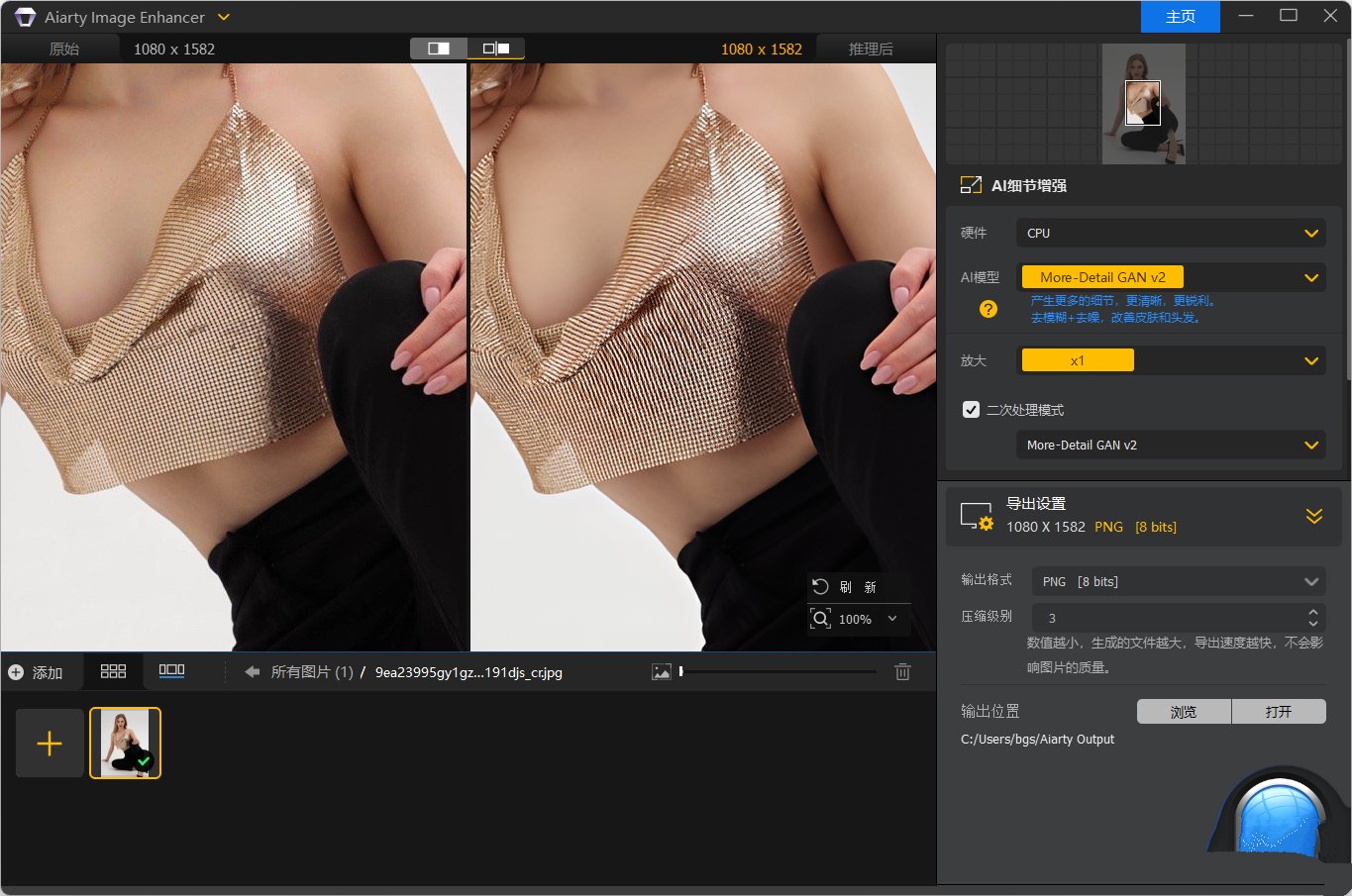1352x896 pixels.
Task: Click the AI细节增强 section icon
Action: pyautogui.click(x=971, y=185)
